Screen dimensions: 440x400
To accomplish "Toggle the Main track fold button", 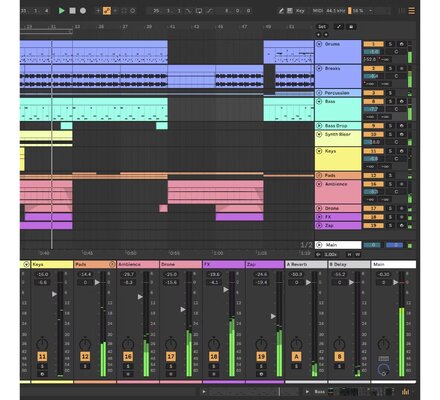I will pyautogui.click(x=319, y=245).
